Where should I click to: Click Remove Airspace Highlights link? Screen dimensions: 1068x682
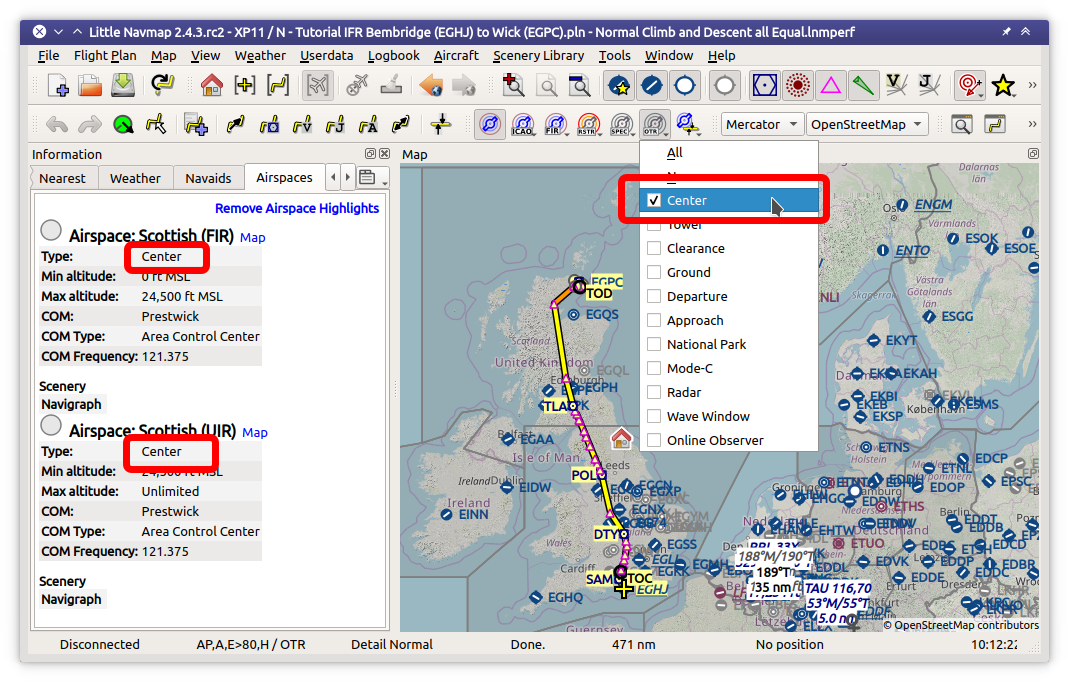click(297, 208)
